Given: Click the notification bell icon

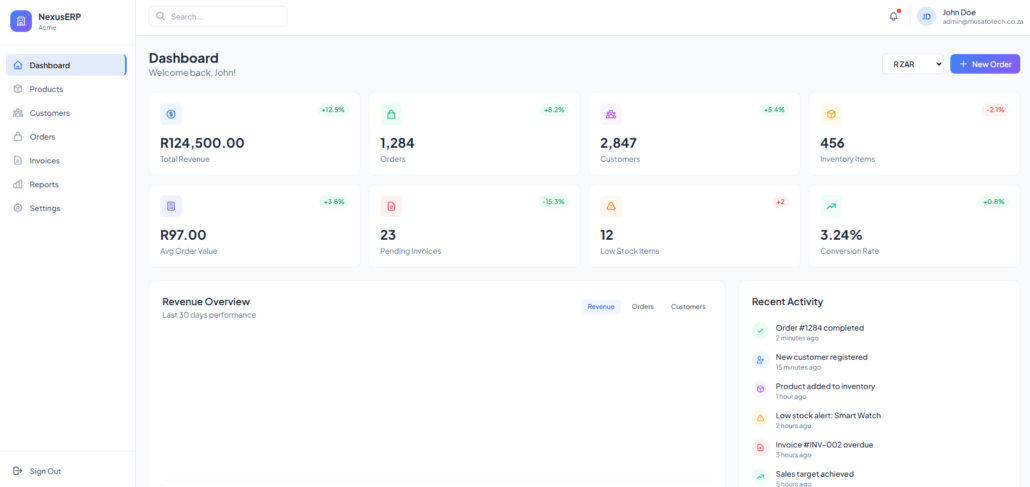Looking at the screenshot, I should pos(893,16).
